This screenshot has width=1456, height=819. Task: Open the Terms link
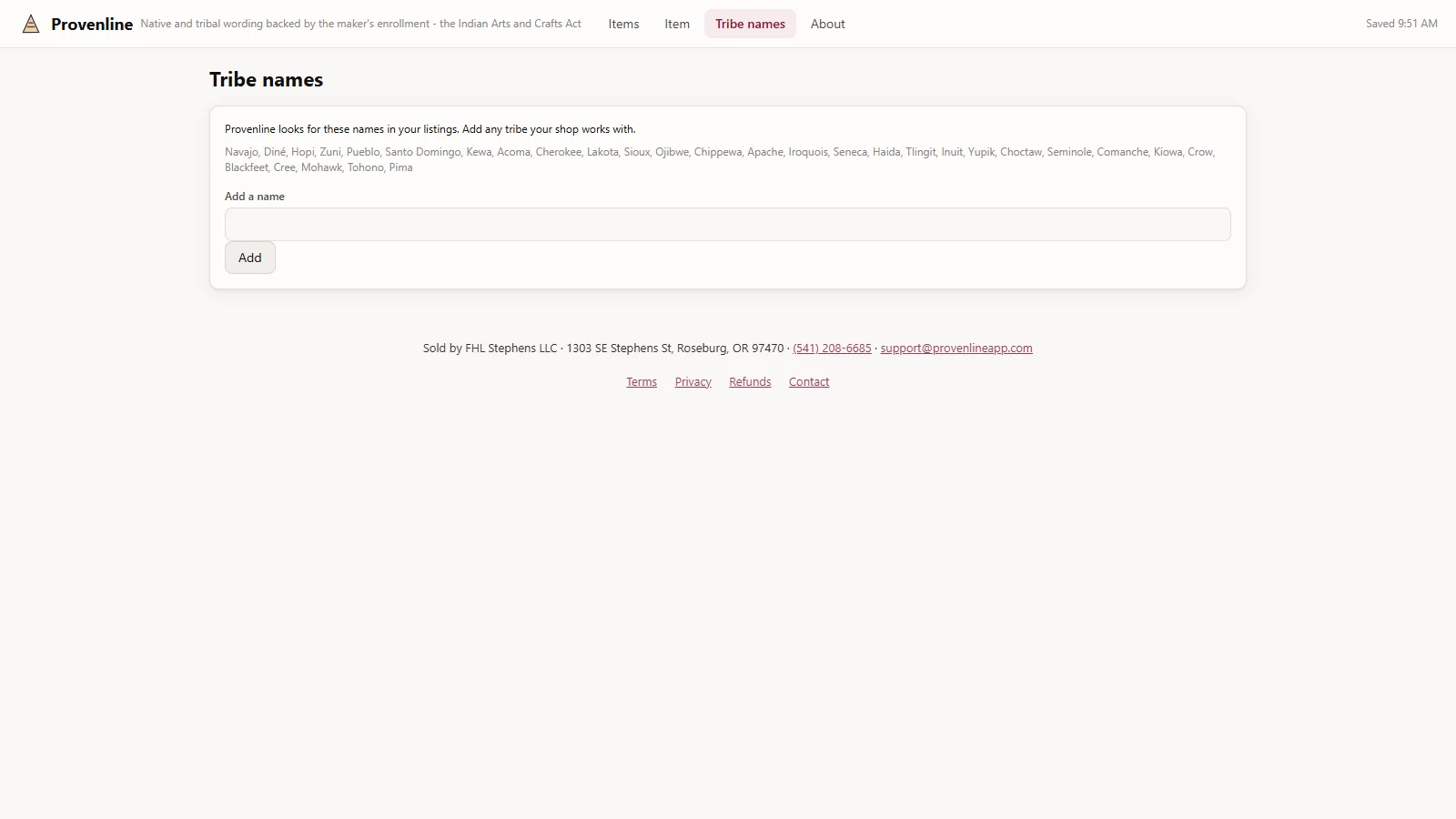pos(642,381)
